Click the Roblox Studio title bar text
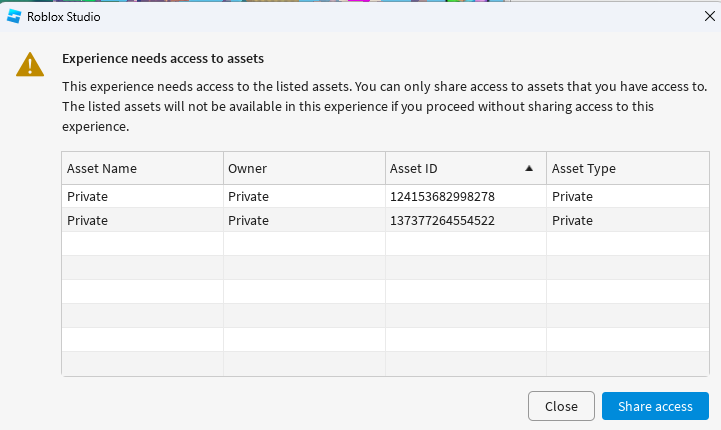The height and width of the screenshot is (430, 721). pos(63,17)
